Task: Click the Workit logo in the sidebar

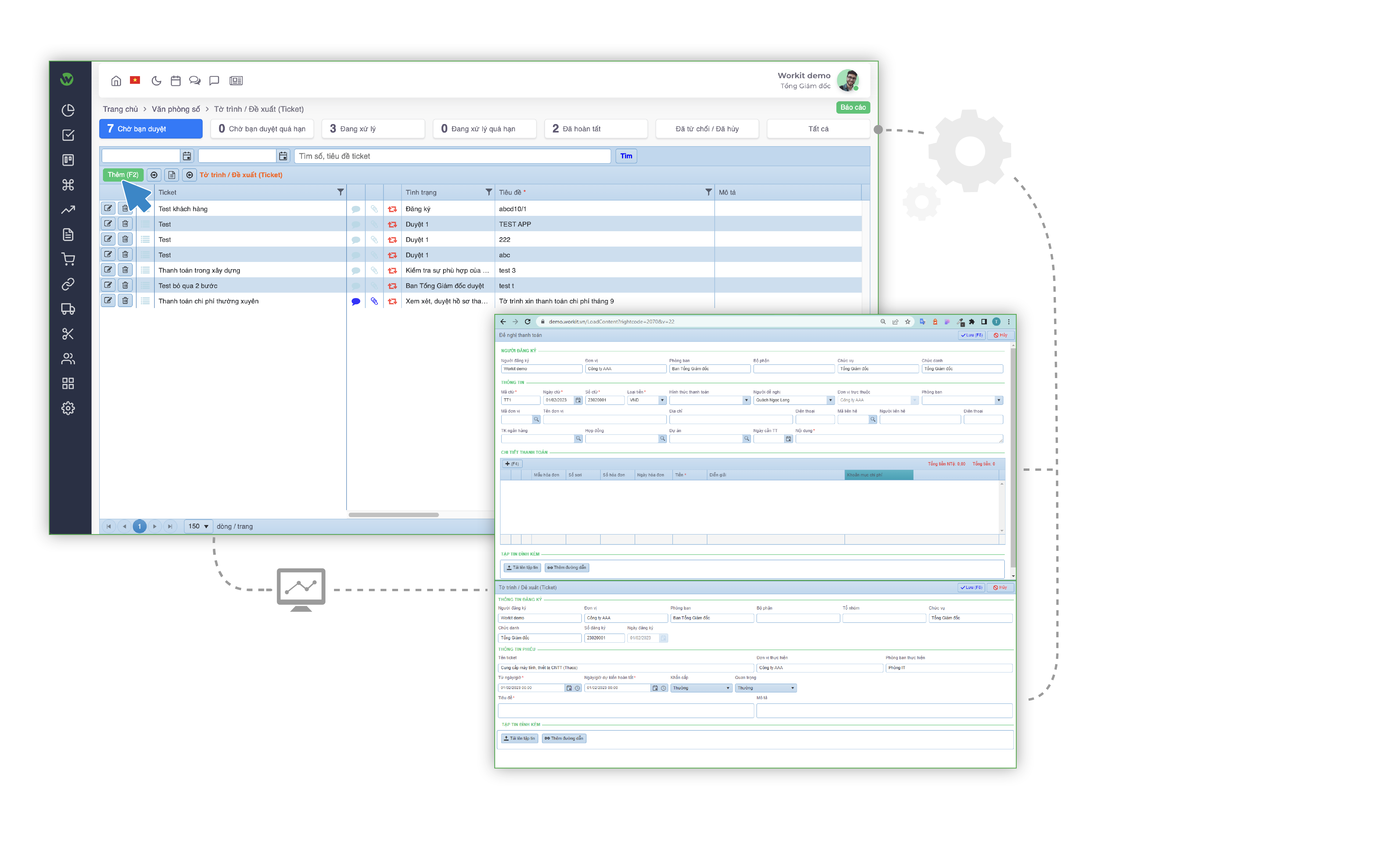Action: (x=67, y=79)
